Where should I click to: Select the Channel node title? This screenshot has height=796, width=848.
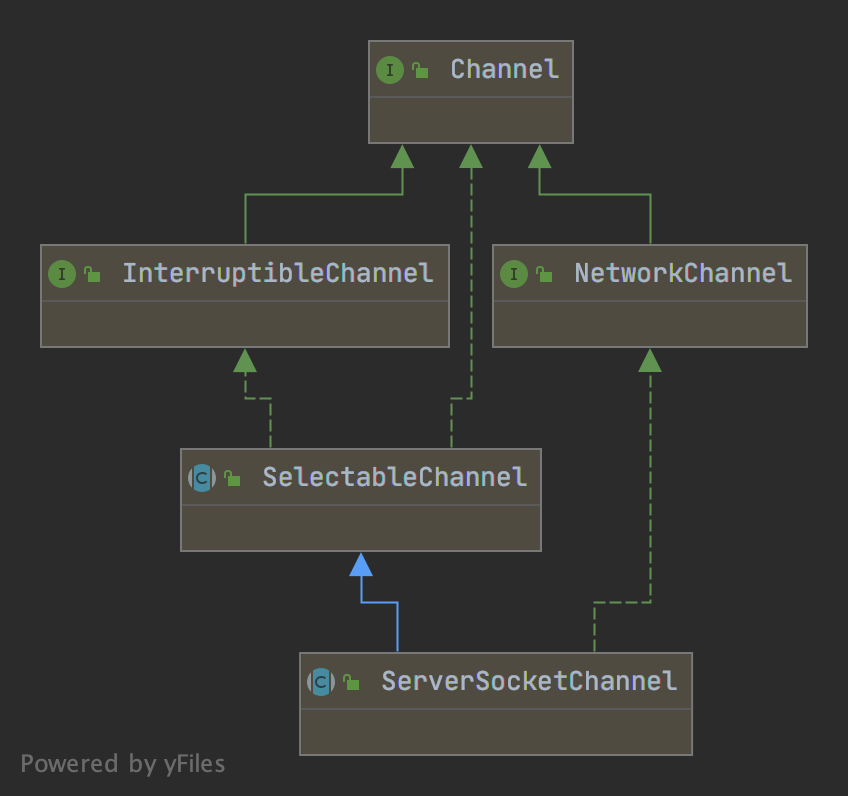pyautogui.click(x=504, y=70)
